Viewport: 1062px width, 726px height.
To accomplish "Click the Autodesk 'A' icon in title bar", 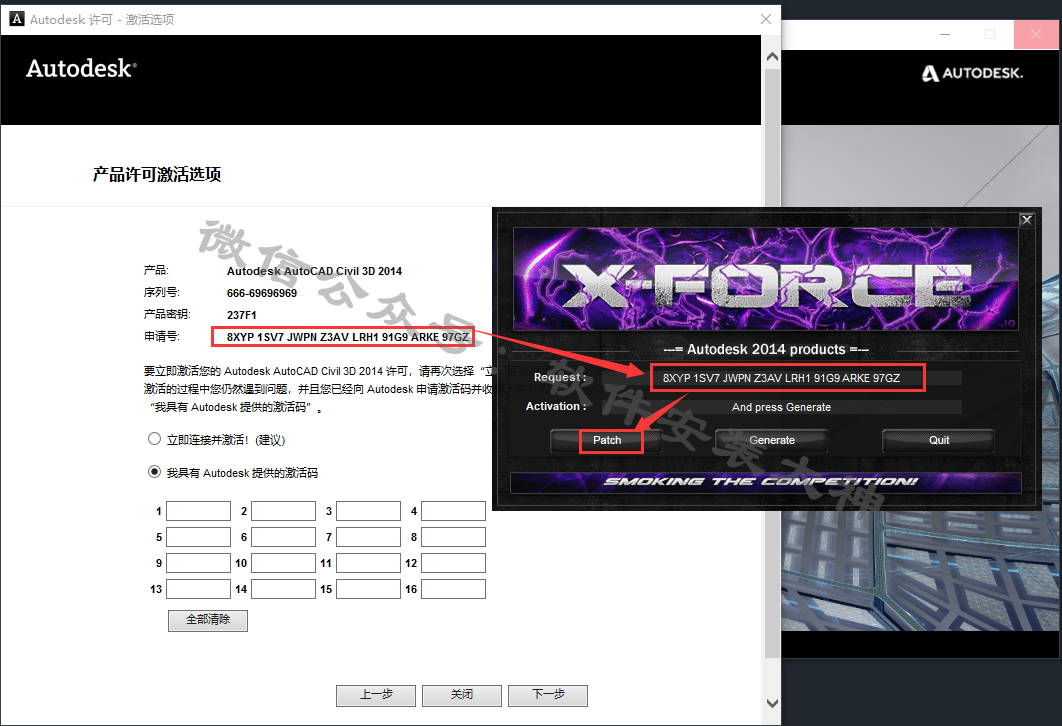I will tap(14, 18).
